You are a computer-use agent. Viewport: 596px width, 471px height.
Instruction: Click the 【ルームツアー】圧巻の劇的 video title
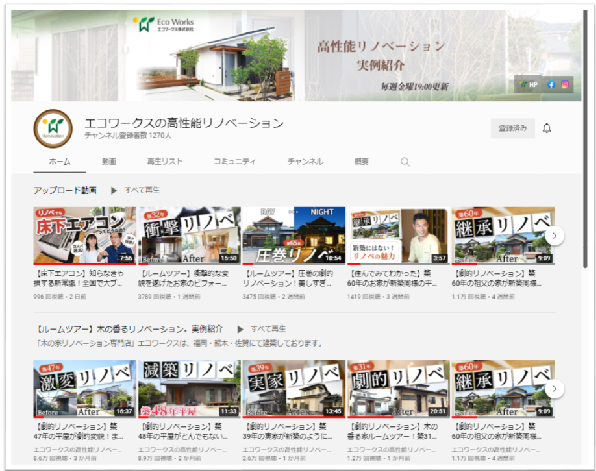pyautogui.click(x=288, y=278)
